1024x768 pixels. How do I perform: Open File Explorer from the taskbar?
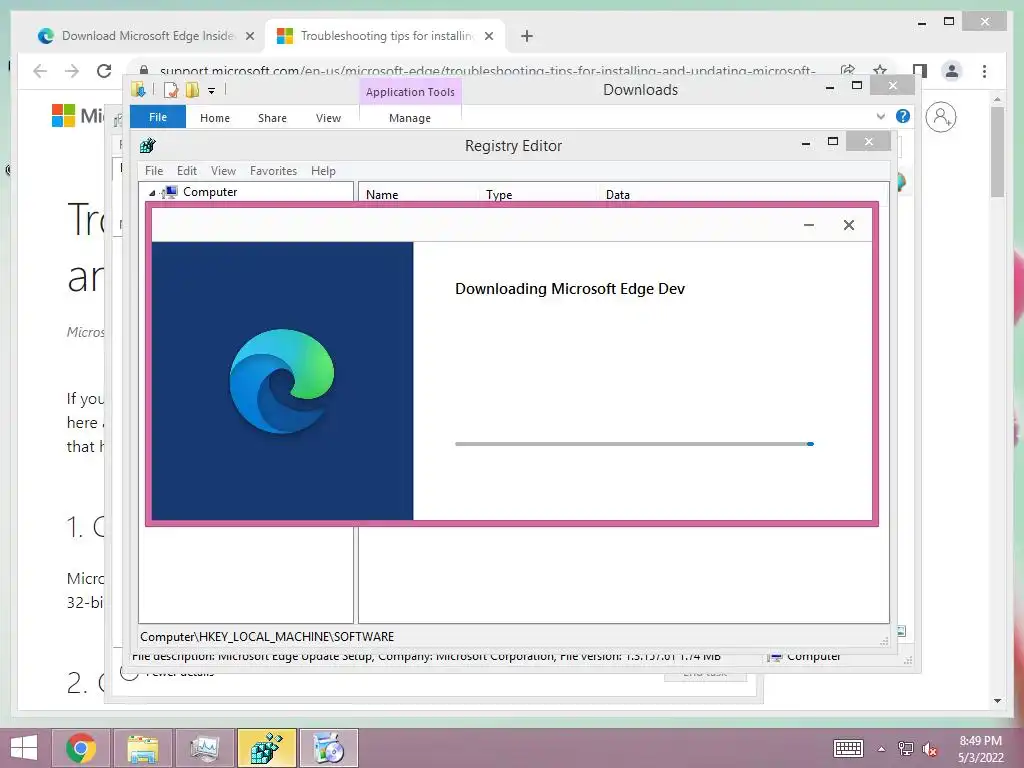142,748
